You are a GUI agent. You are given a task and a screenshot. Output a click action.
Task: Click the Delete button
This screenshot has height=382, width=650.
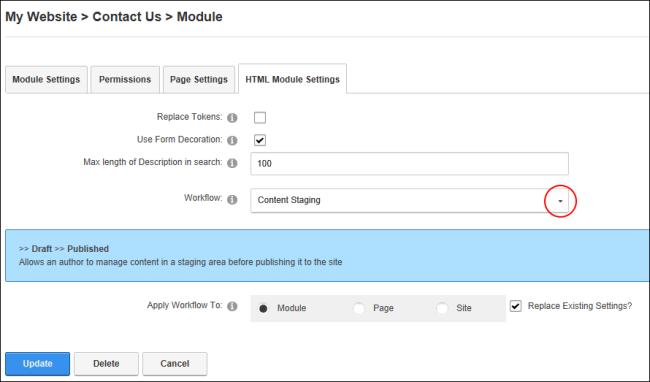[106, 364]
